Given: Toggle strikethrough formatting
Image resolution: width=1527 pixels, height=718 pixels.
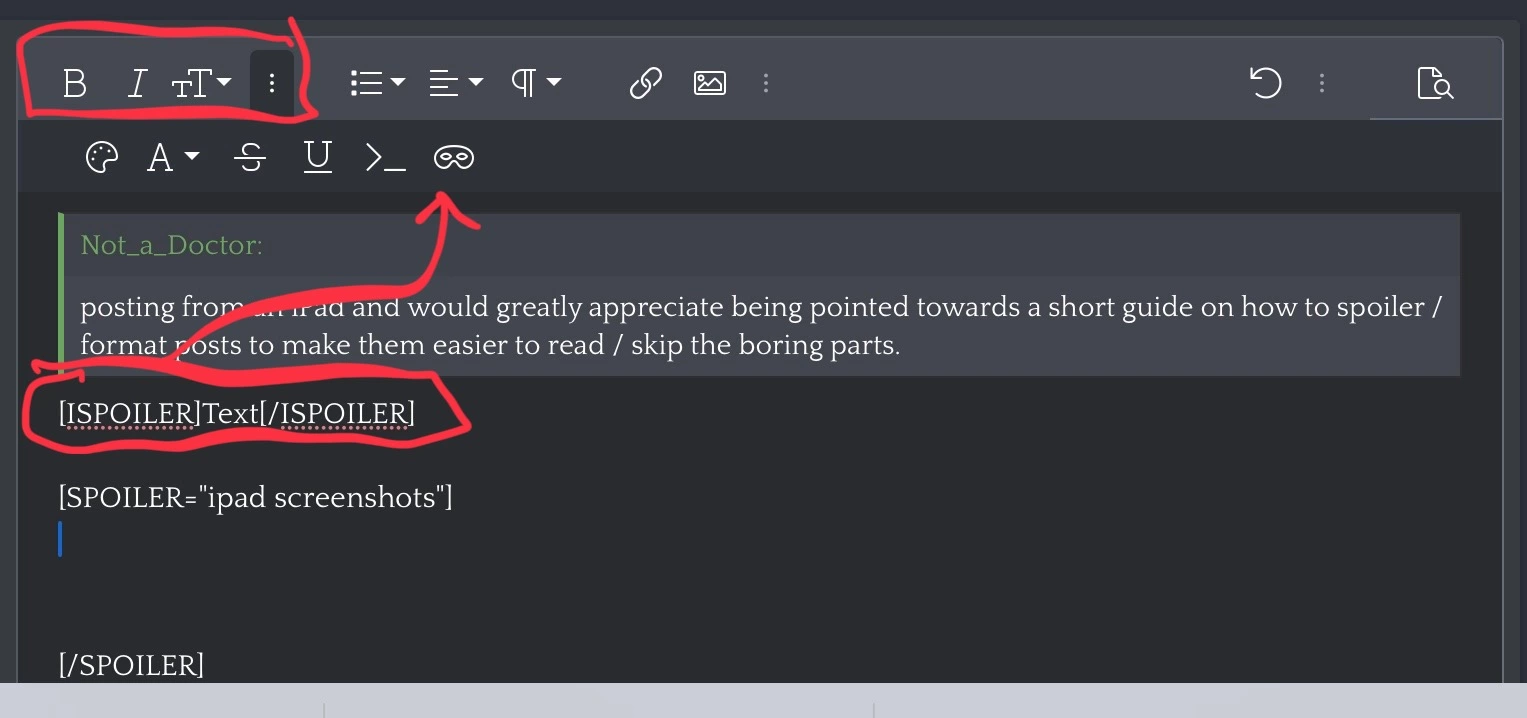Looking at the screenshot, I should click(249, 157).
